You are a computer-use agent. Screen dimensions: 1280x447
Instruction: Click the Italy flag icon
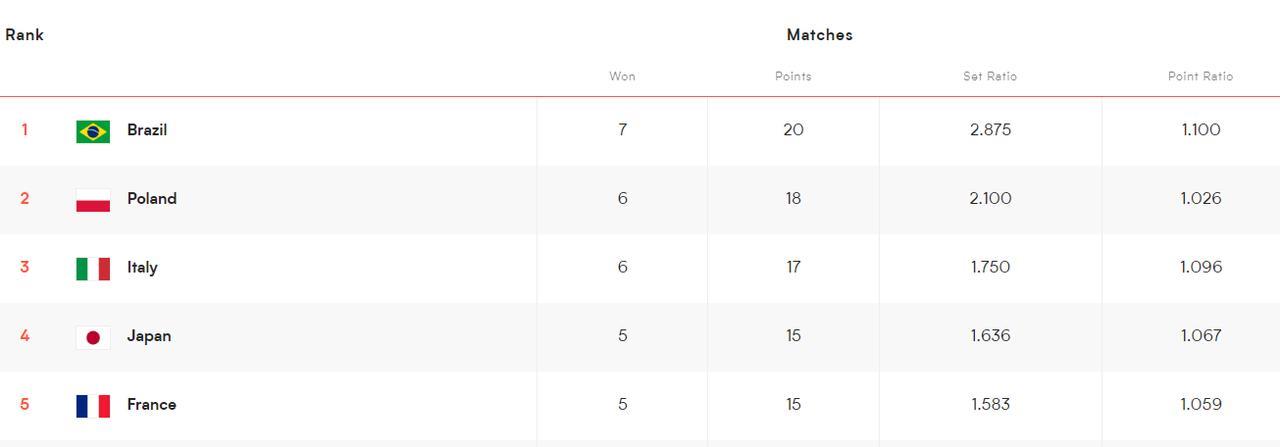click(x=93, y=268)
